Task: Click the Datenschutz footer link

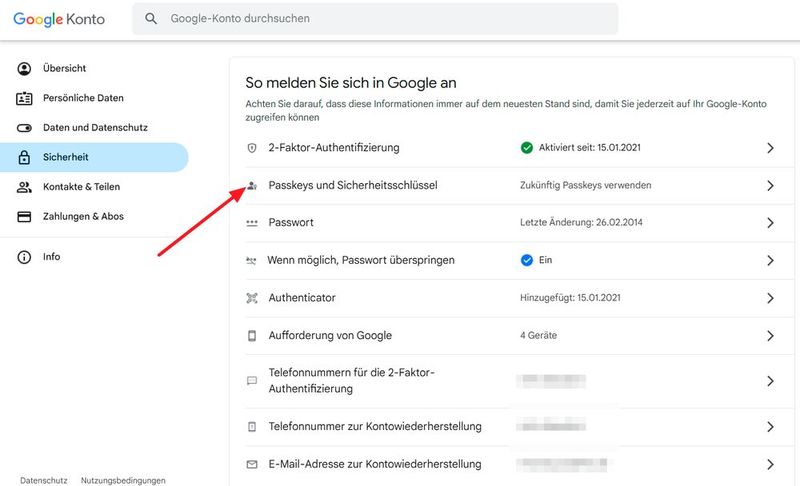Action: pyautogui.click(x=44, y=480)
